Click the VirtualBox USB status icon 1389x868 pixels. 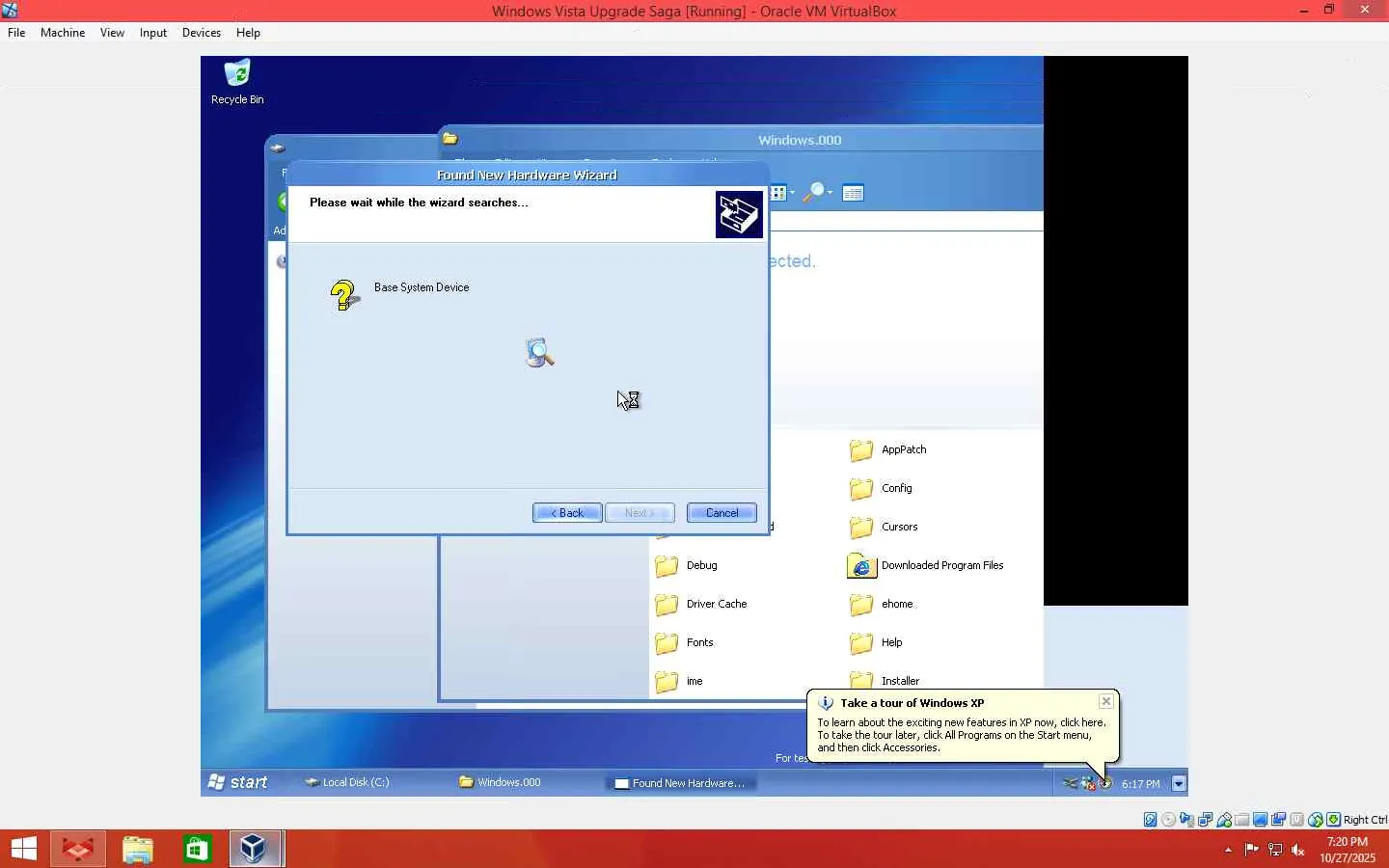click(1224, 820)
